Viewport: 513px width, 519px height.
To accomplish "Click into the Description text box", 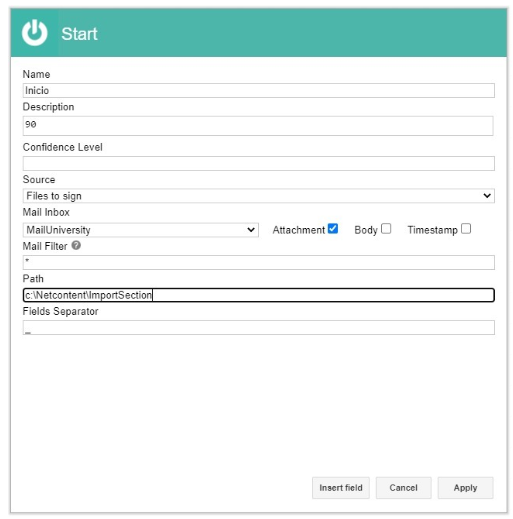I will (258, 126).
